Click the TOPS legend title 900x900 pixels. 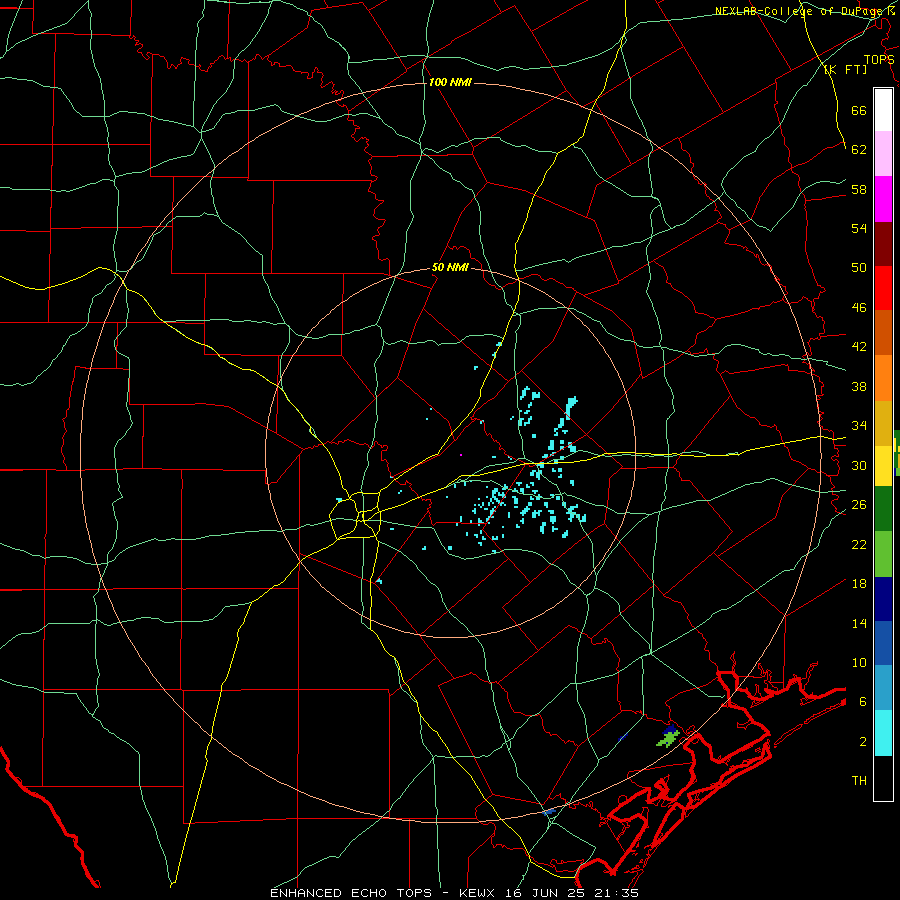point(879,59)
